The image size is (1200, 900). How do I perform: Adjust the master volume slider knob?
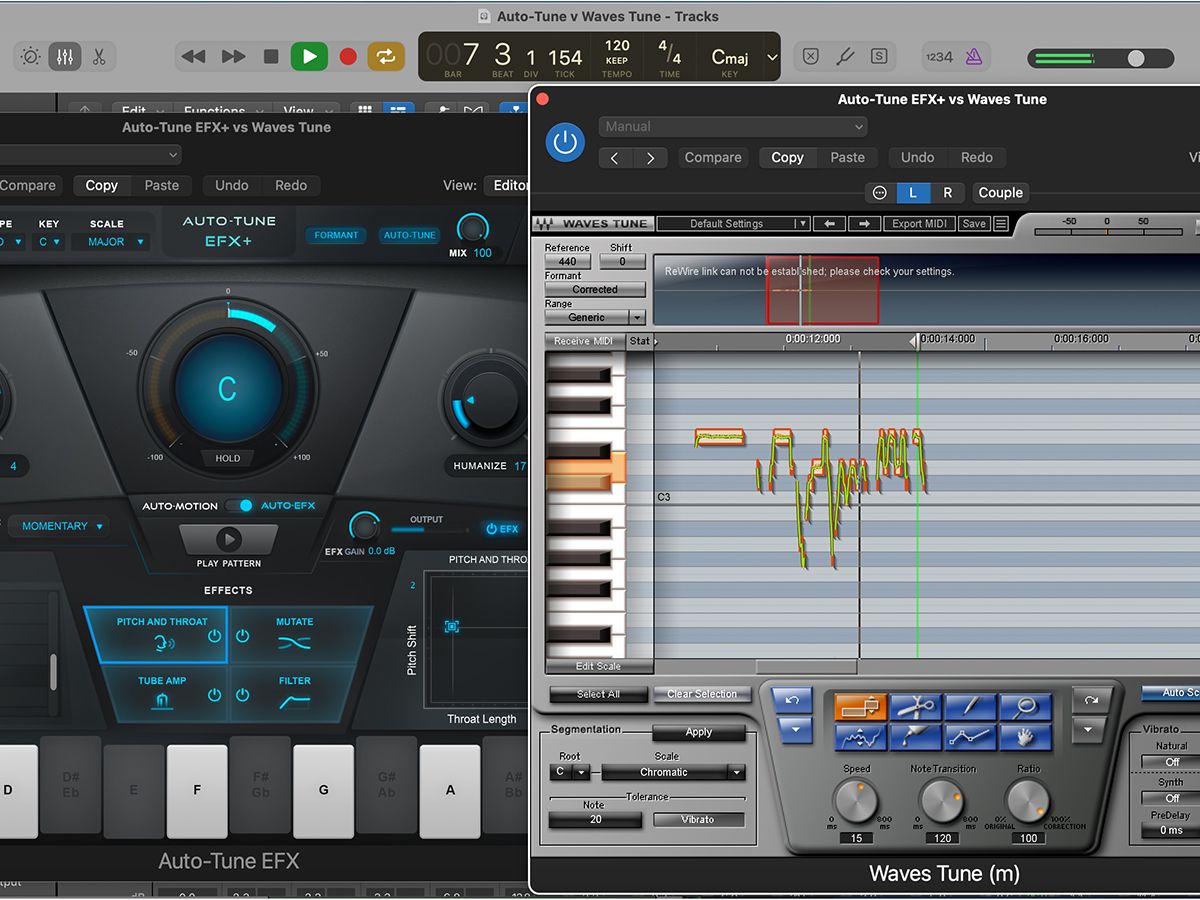tap(1136, 58)
